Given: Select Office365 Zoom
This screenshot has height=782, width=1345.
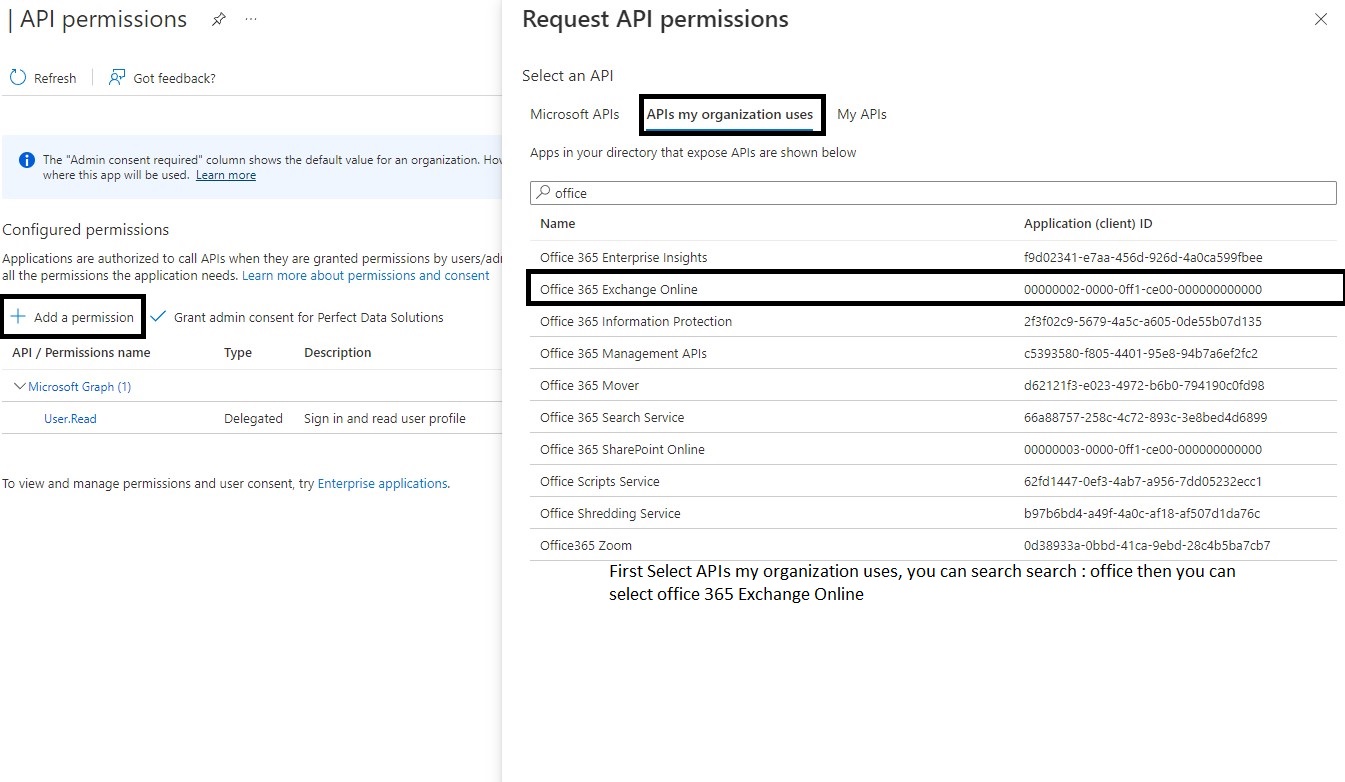Looking at the screenshot, I should tap(933, 545).
